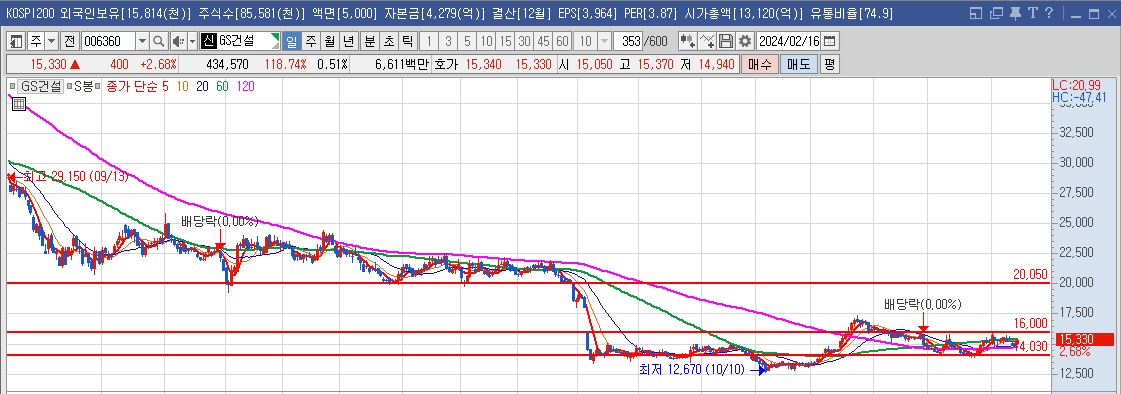Click the stock code field 006360

tap(108, 41)
